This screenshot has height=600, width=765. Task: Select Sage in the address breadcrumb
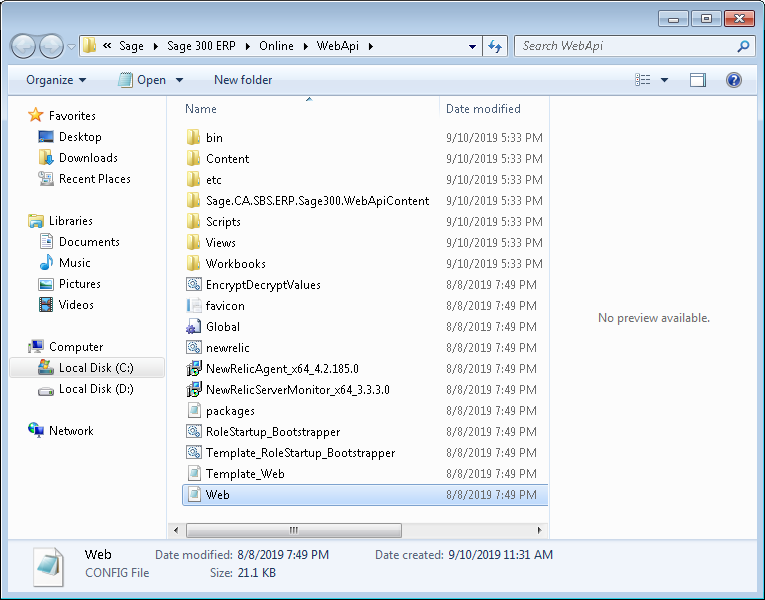[x=131, y=46]
